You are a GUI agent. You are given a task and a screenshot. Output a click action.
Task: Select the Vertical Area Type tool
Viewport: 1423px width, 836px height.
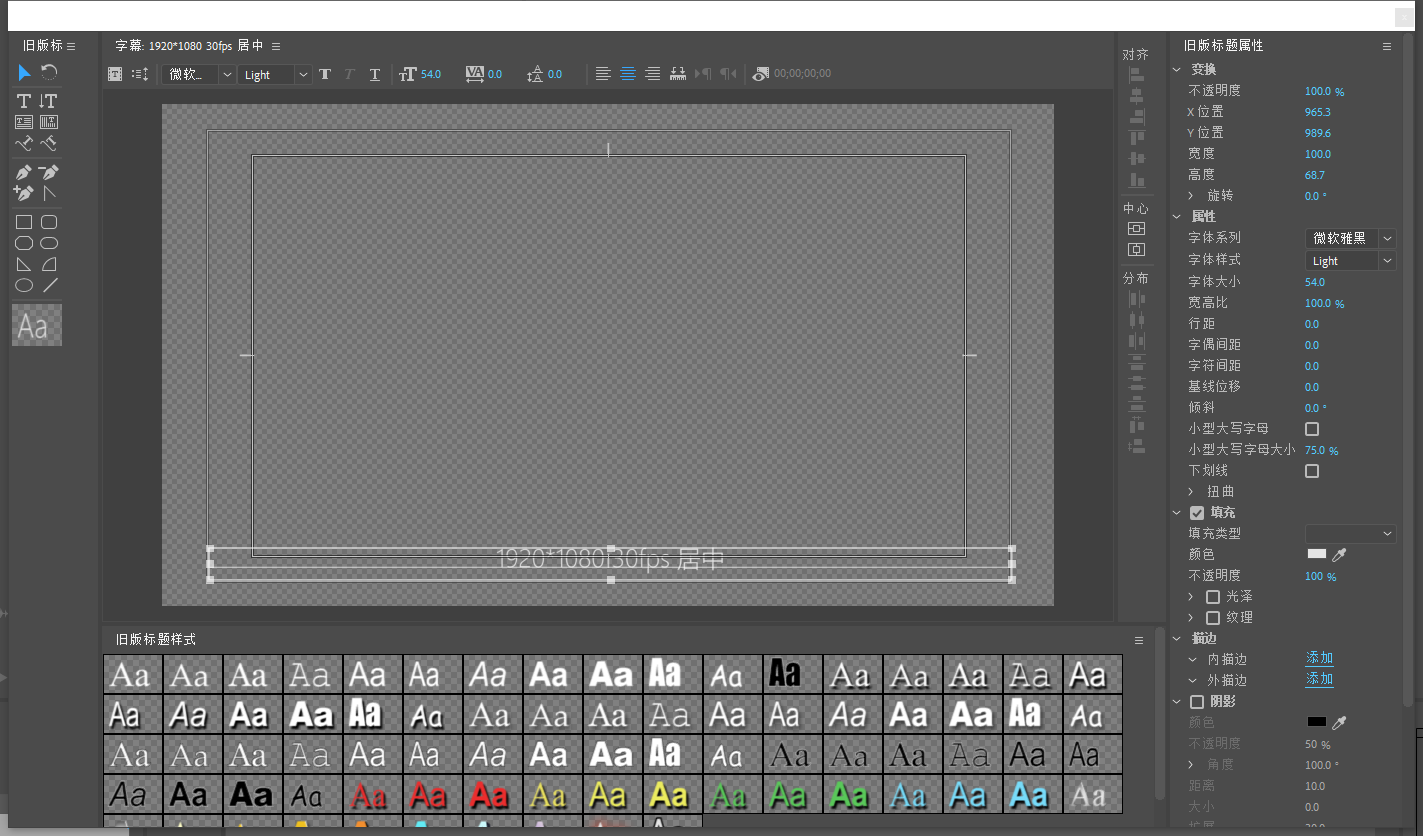pyautogui.click(x=49, y=122)
